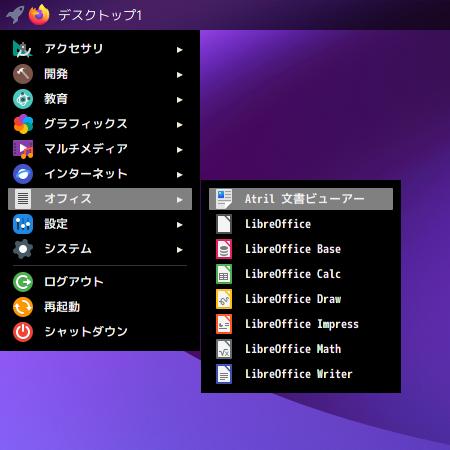Open the 設定 settings category

(x=100, y=224)
